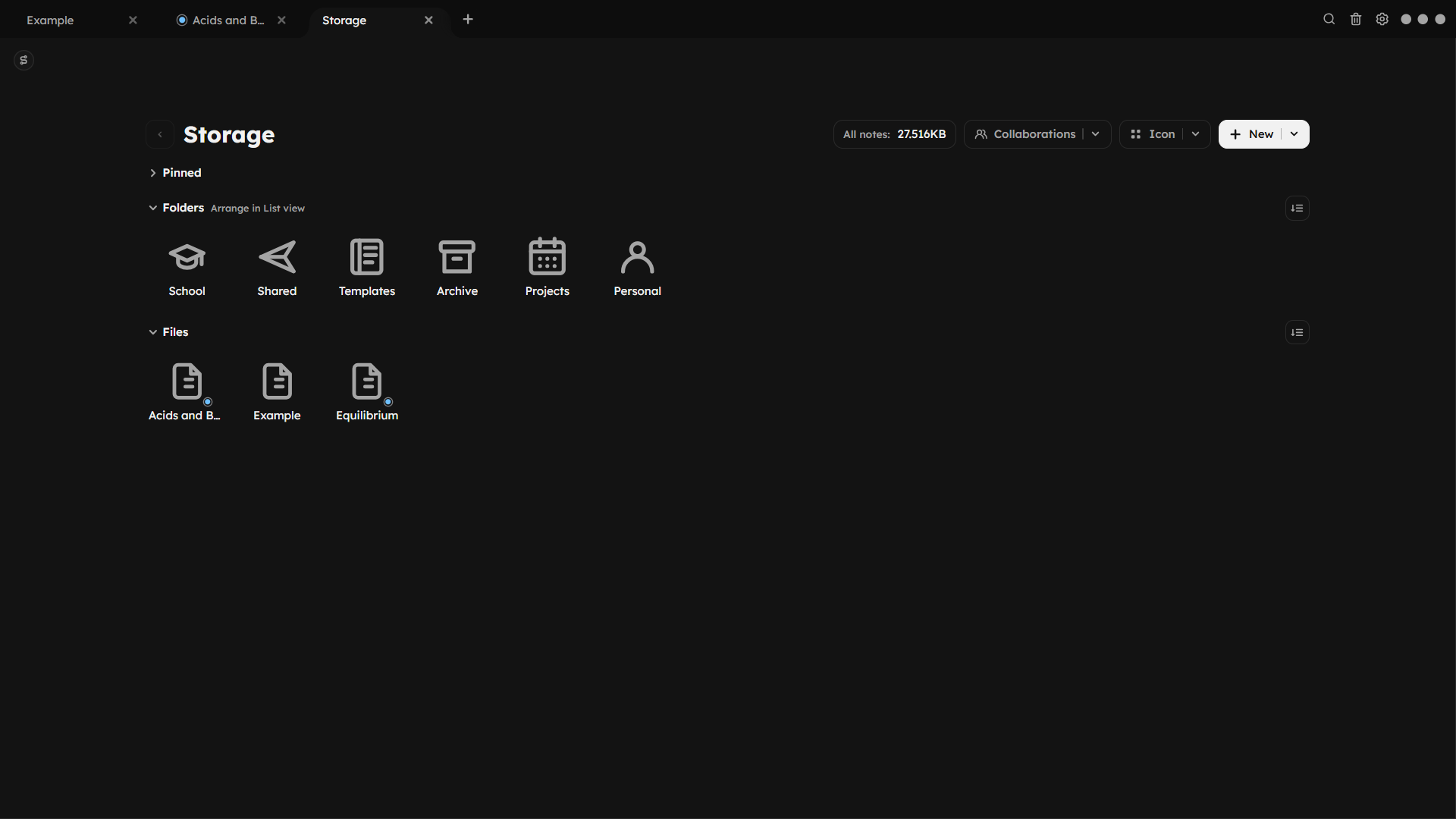This screenshot has width=1456, height=819.
Task: Open search
Action: coord(1329,19)
